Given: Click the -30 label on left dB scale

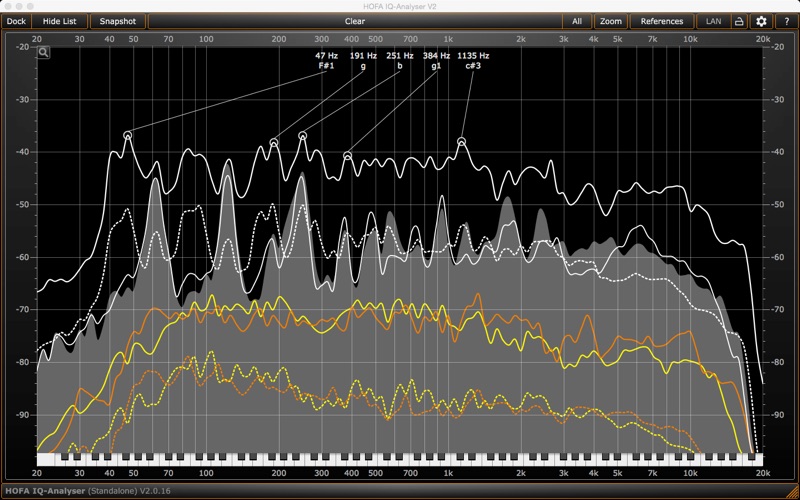Looking at the screenshot, I should point(22,99).
